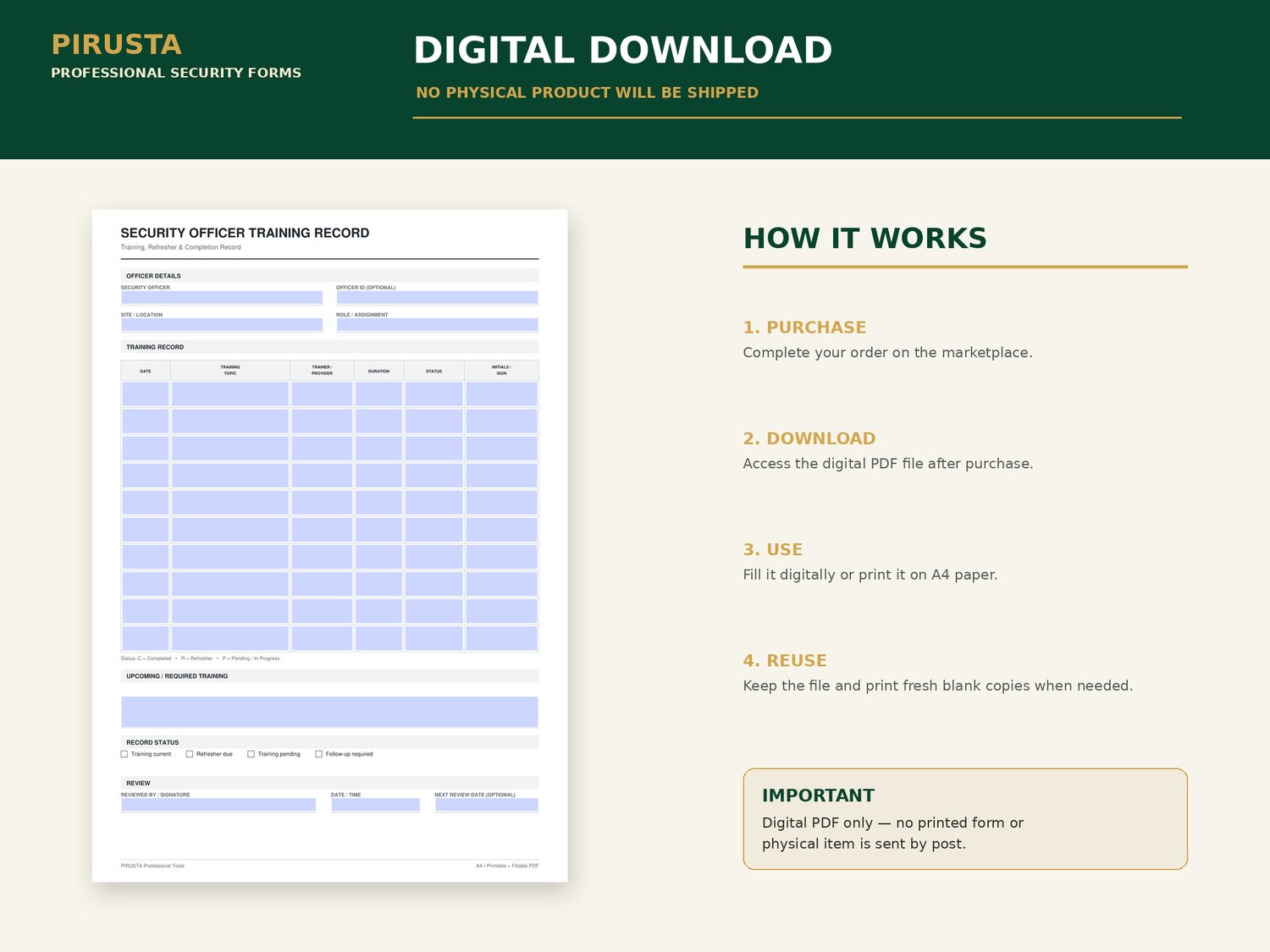Click the form preview thumbnail title
The height and width of the screenshot is (952, 1270).
[x=245, y=233]
